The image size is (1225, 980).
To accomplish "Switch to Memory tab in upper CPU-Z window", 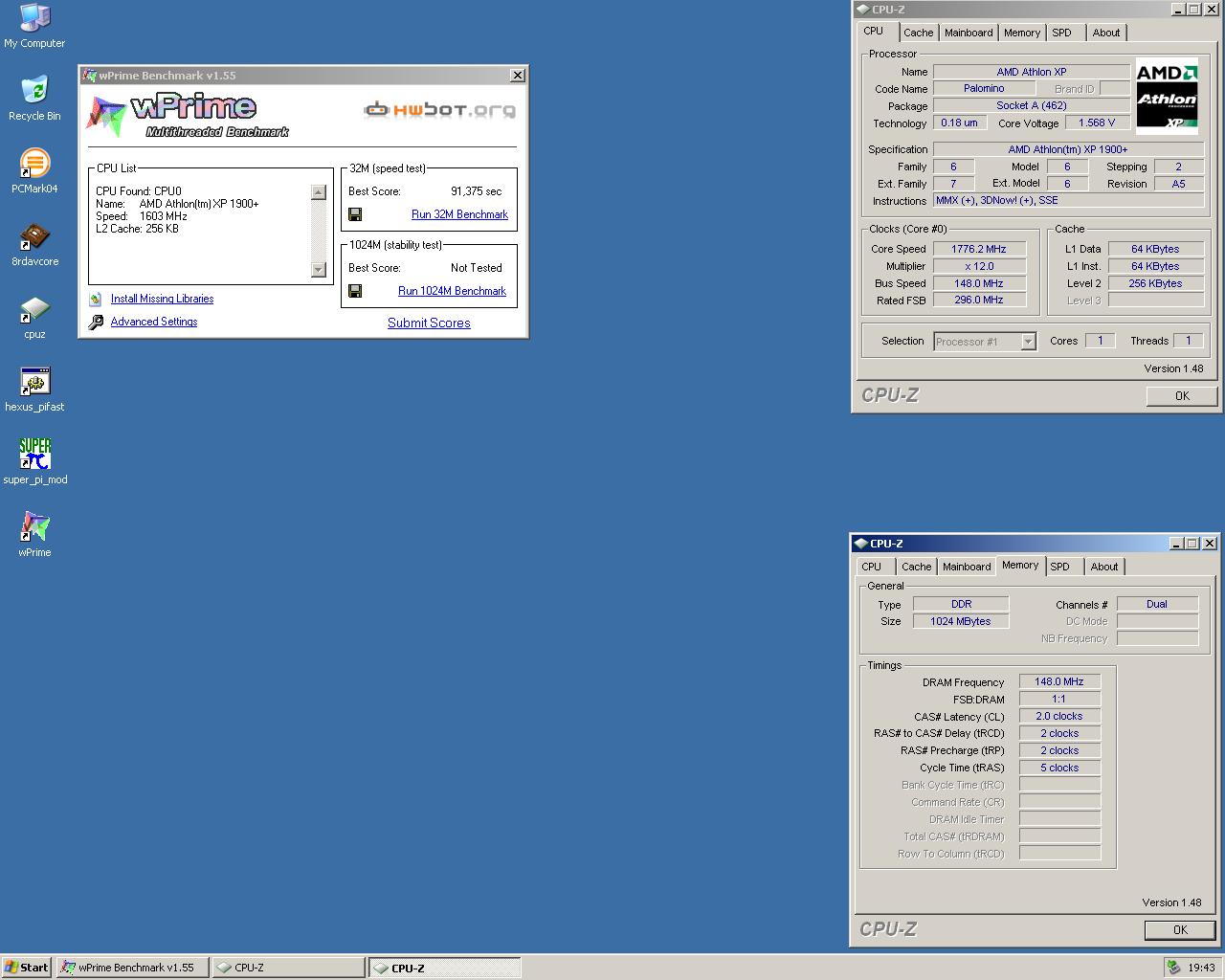I will pyautogui.click(x=1022, y=33).
